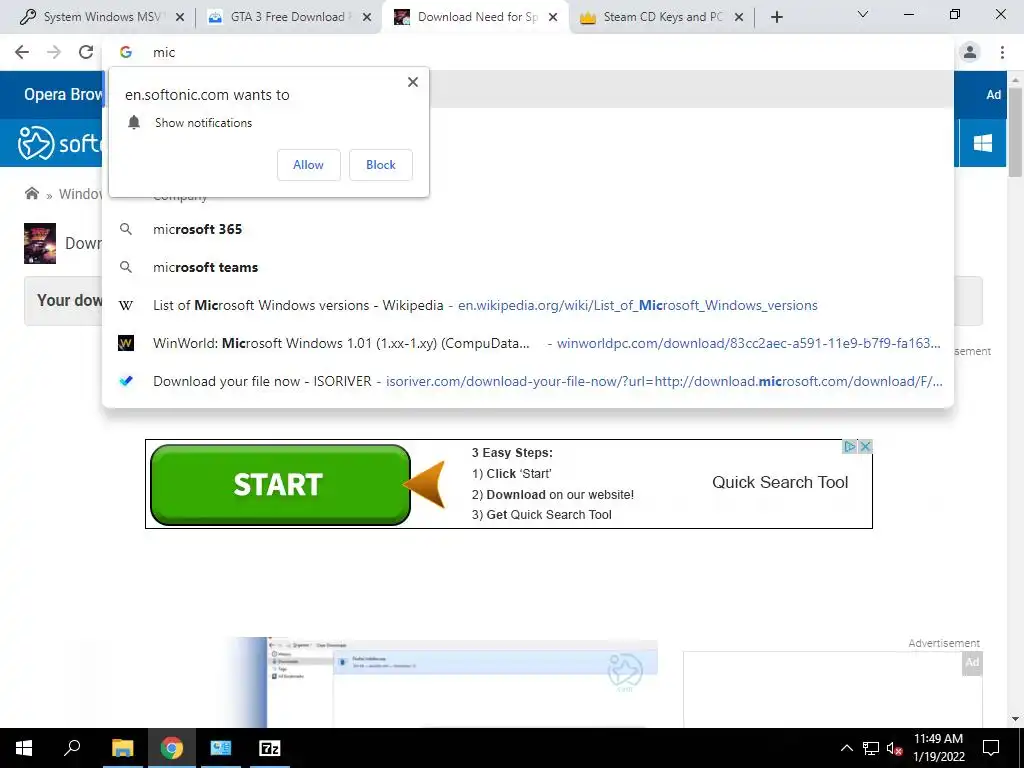Image resolution: width=1024 pixels, height=768 pixels.
Task: Open Wikipedia Microsoft Windows versions suggestion
Action: pyautogui.click(x=528, y=305)
